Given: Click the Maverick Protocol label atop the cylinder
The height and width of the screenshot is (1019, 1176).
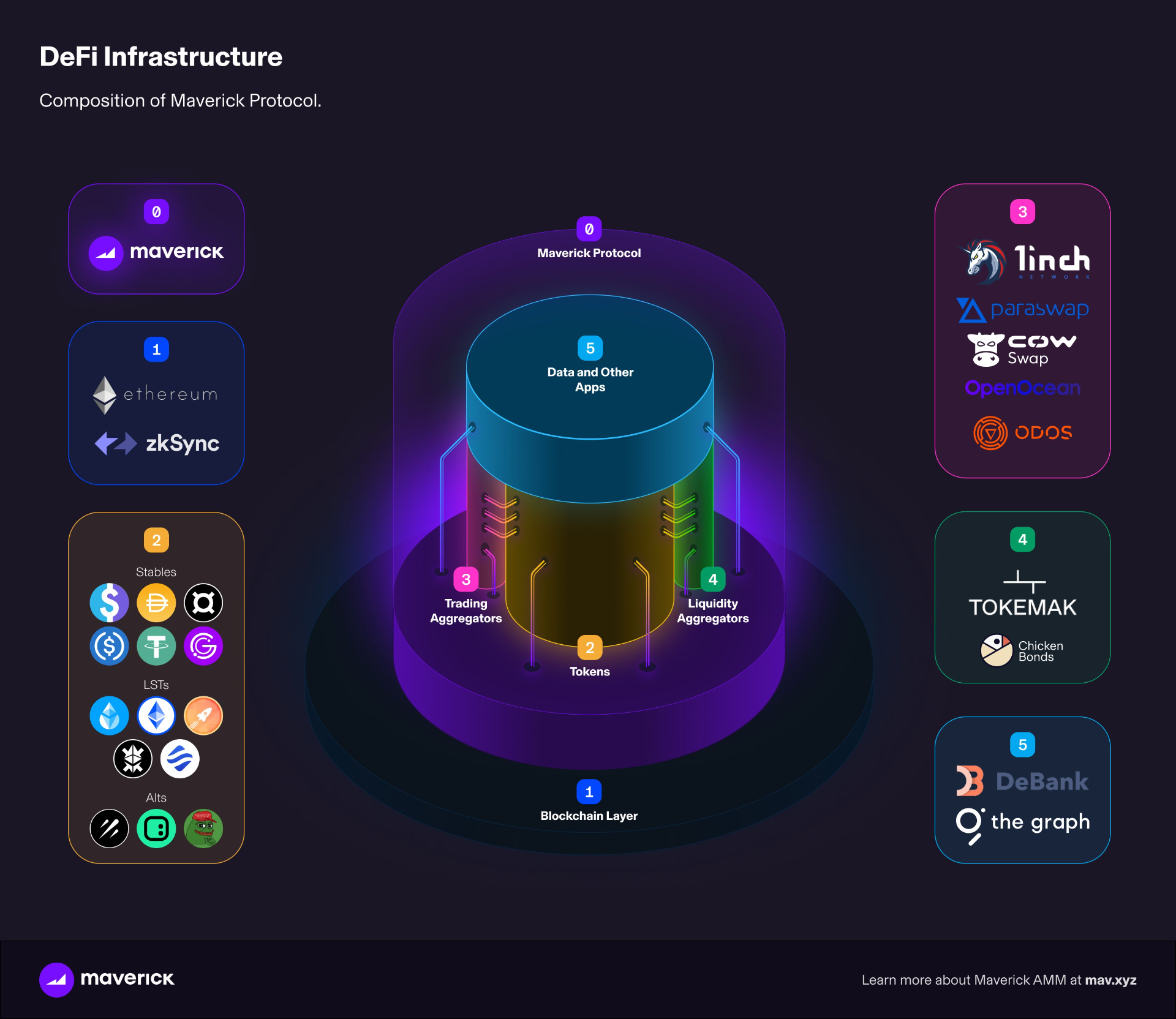Looking at the screenshot, I should coord(589,253).
